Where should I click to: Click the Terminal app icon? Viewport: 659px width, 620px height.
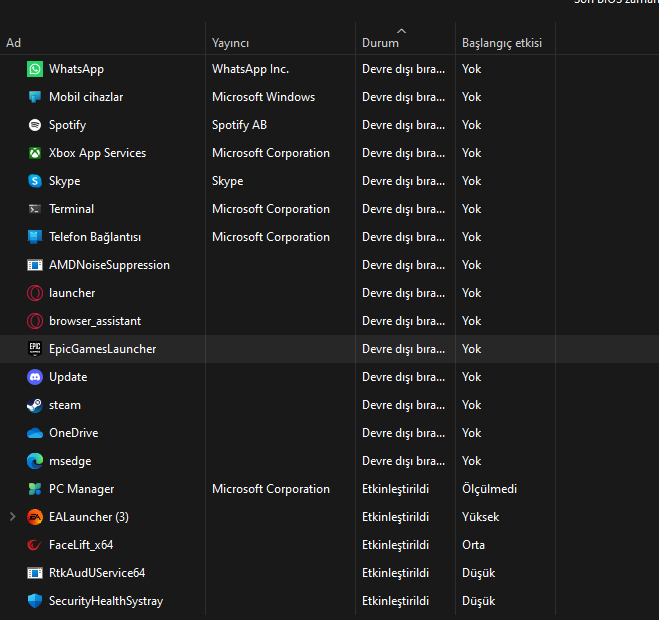coord(35,209)
